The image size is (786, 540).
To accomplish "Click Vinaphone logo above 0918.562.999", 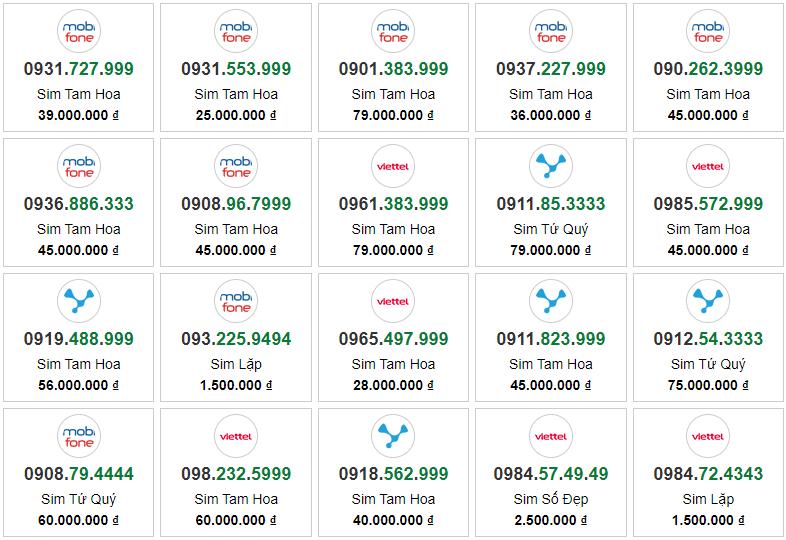I will click(x=393, y=436).
